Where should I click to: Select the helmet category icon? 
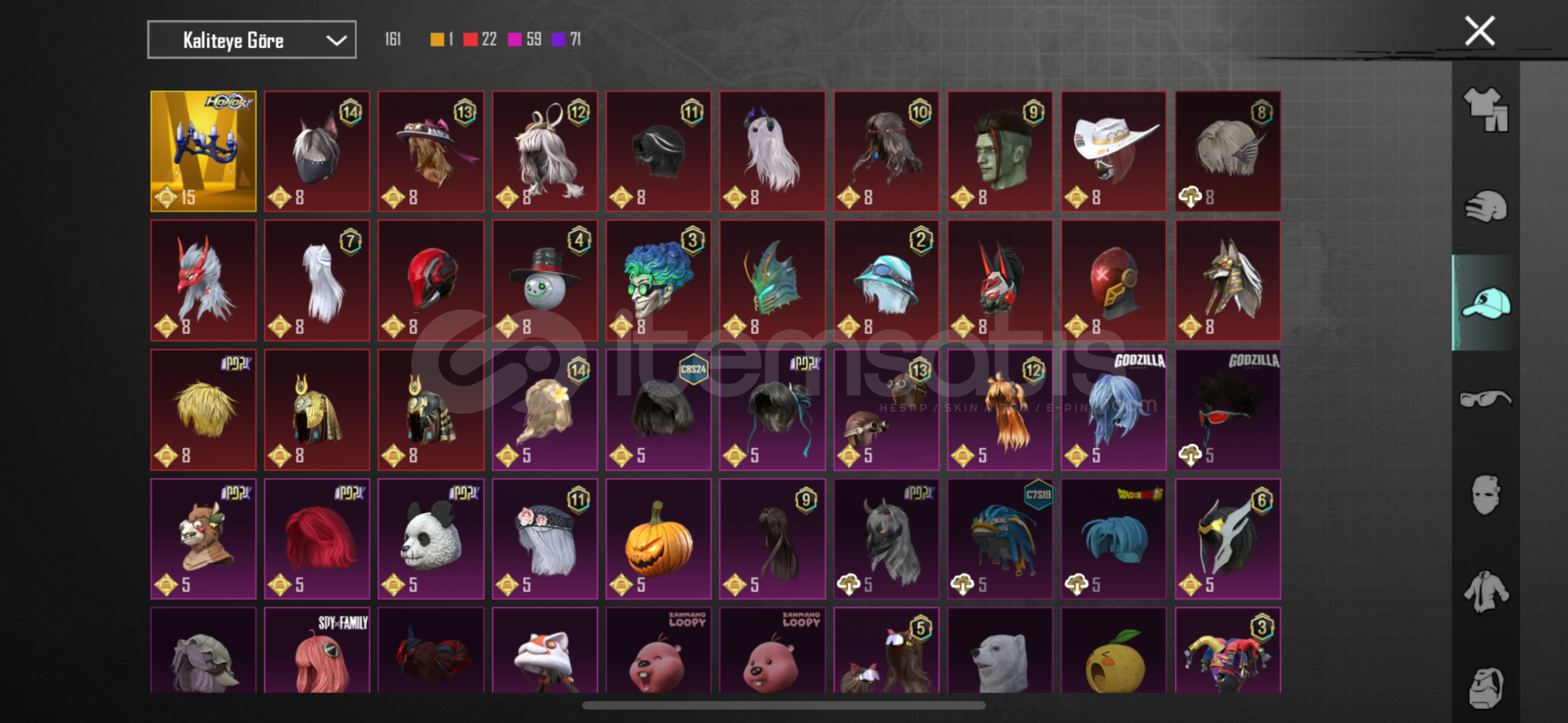tap(1486, 206)
